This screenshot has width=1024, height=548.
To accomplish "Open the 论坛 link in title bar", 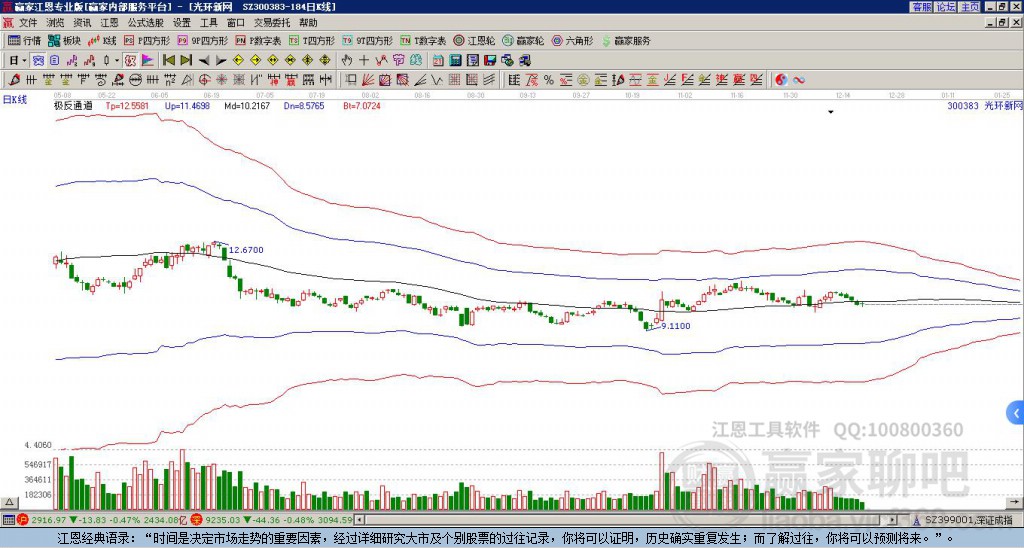I will click(x=946, y=7).
